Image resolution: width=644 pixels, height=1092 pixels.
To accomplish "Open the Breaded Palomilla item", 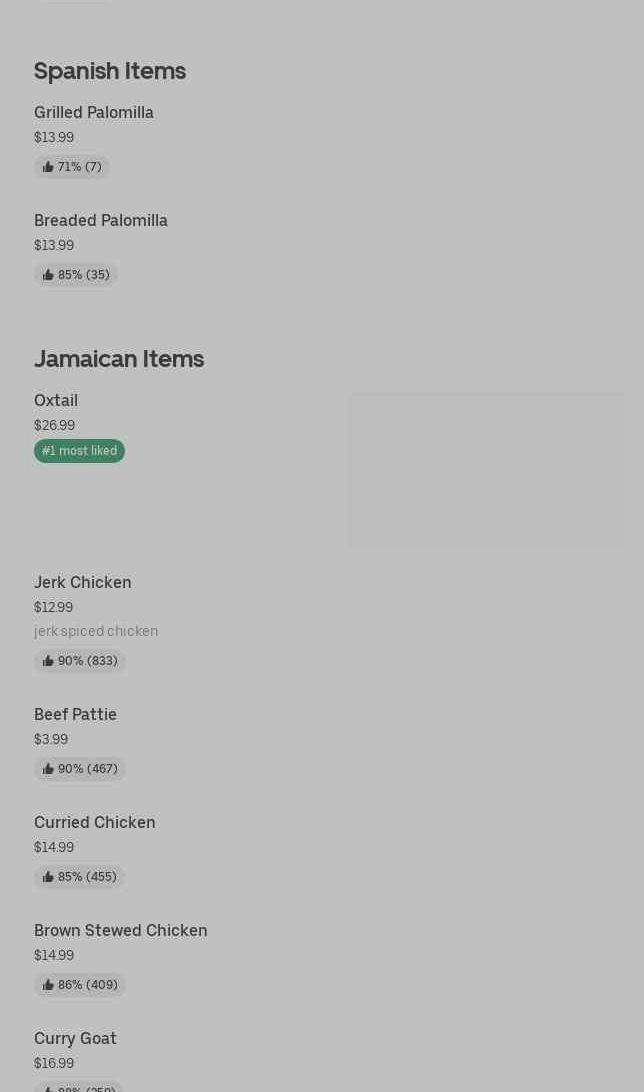I will tap(101, 220).
